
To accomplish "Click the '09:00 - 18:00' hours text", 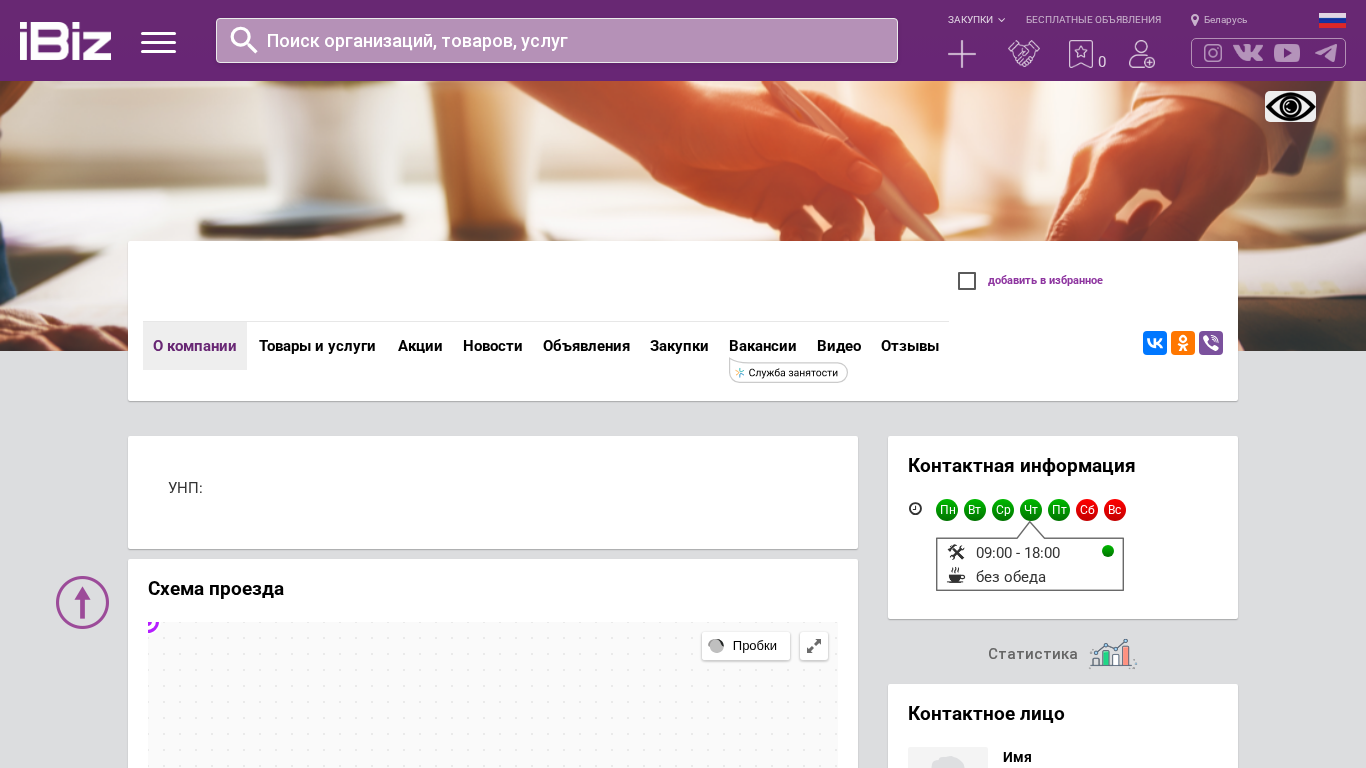I will pos(1018,553).
